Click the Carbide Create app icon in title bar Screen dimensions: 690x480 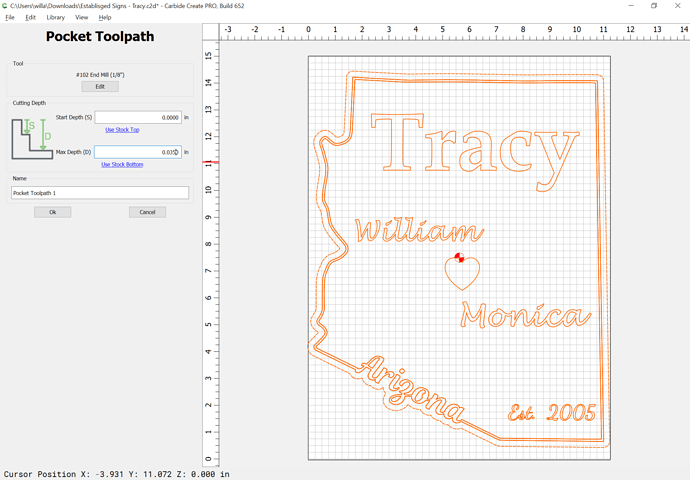5,6
